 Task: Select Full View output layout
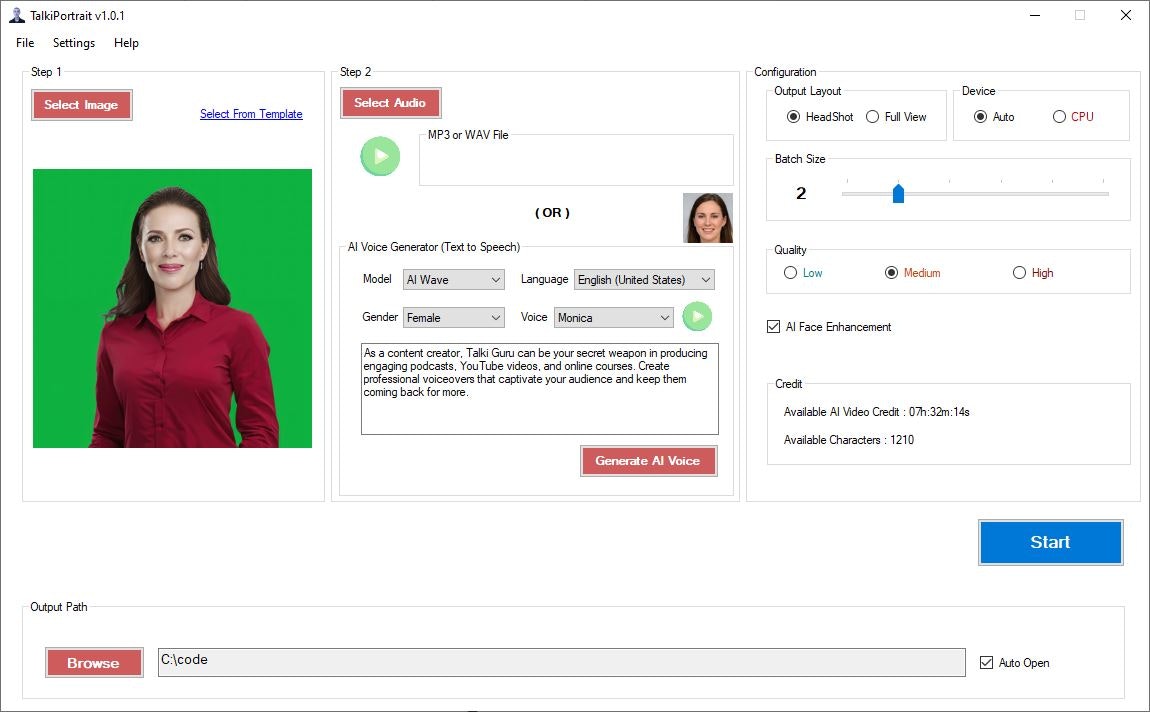click(x=896, y=117)
